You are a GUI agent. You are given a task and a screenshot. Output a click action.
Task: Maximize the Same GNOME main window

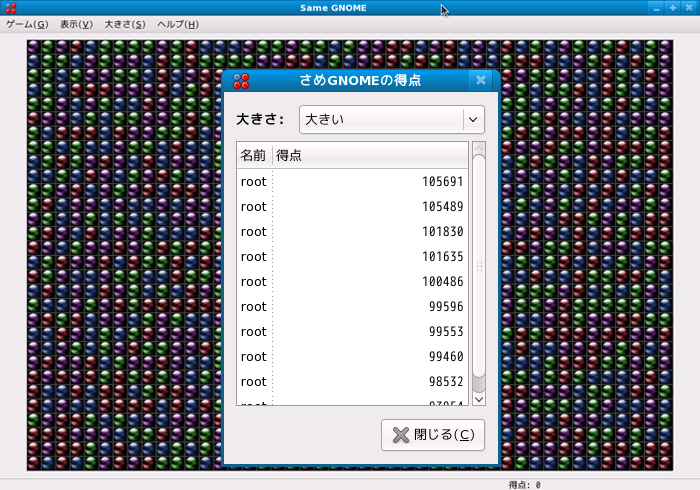point(673,8)
